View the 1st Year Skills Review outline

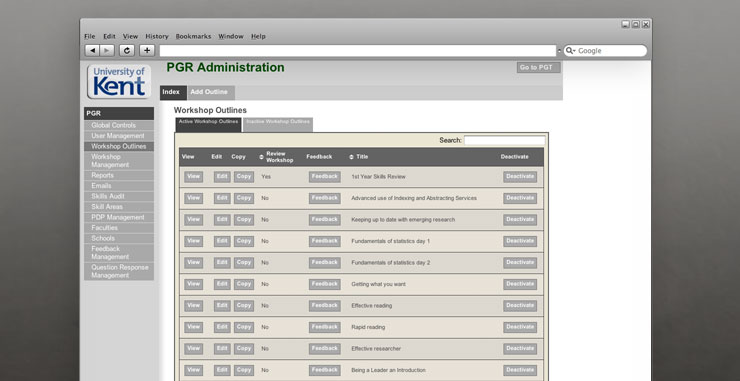[193, 177]
